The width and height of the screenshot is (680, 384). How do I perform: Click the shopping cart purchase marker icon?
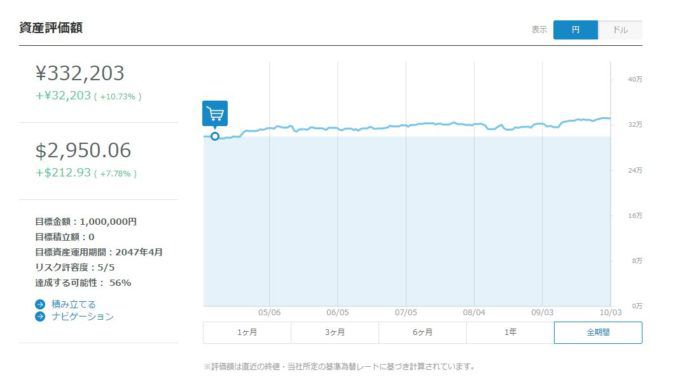(215, 113)
